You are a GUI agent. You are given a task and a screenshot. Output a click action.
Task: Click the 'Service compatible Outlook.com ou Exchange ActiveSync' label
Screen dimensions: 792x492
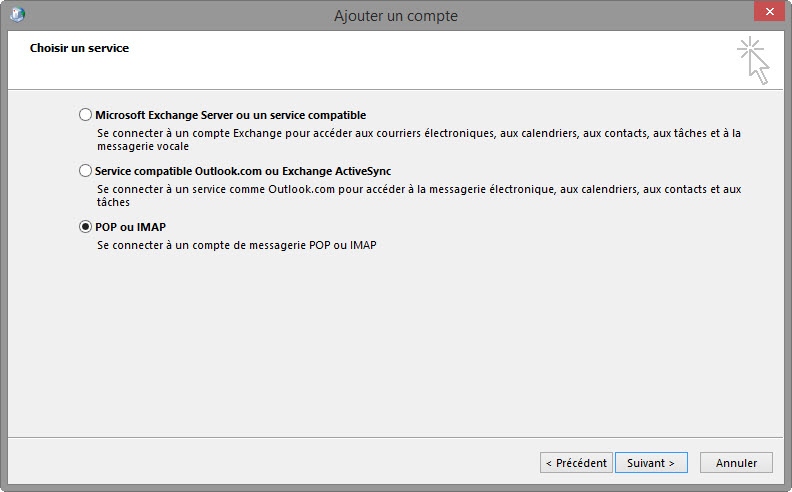243,171
